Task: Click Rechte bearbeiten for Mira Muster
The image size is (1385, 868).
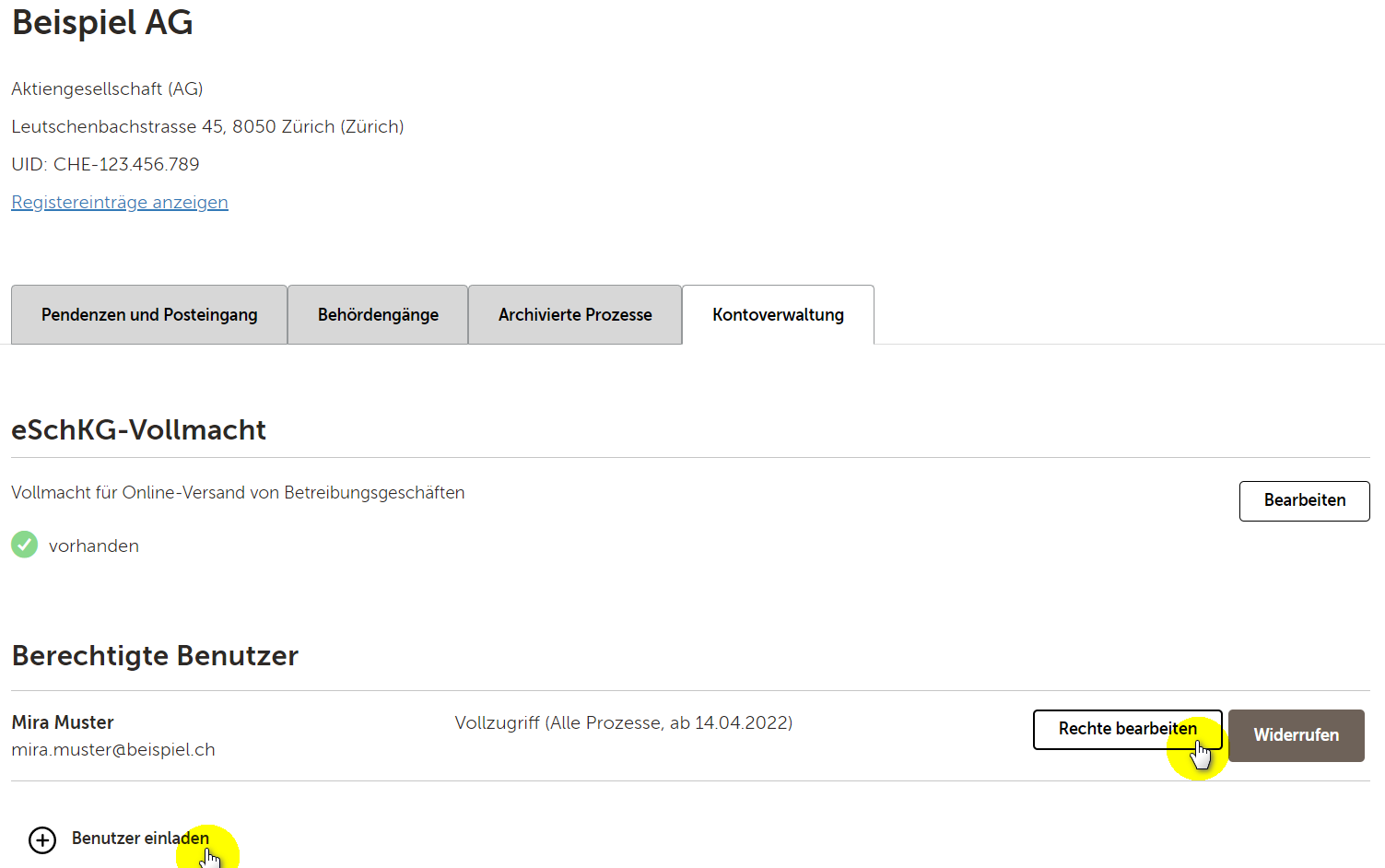Action: click(x=1127, y=729)
